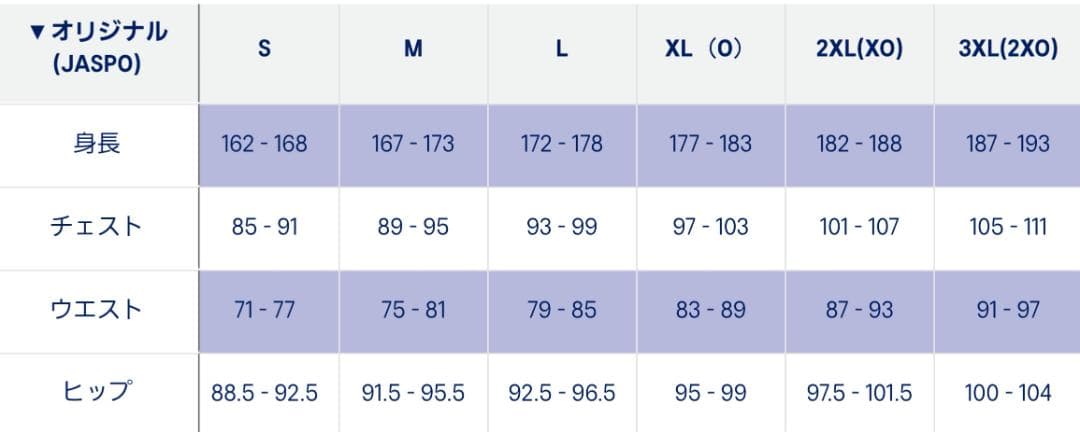Select the 89 - 95 chest cell
The width and height of the screenshot is (1080, 432).
click(413, 227)
